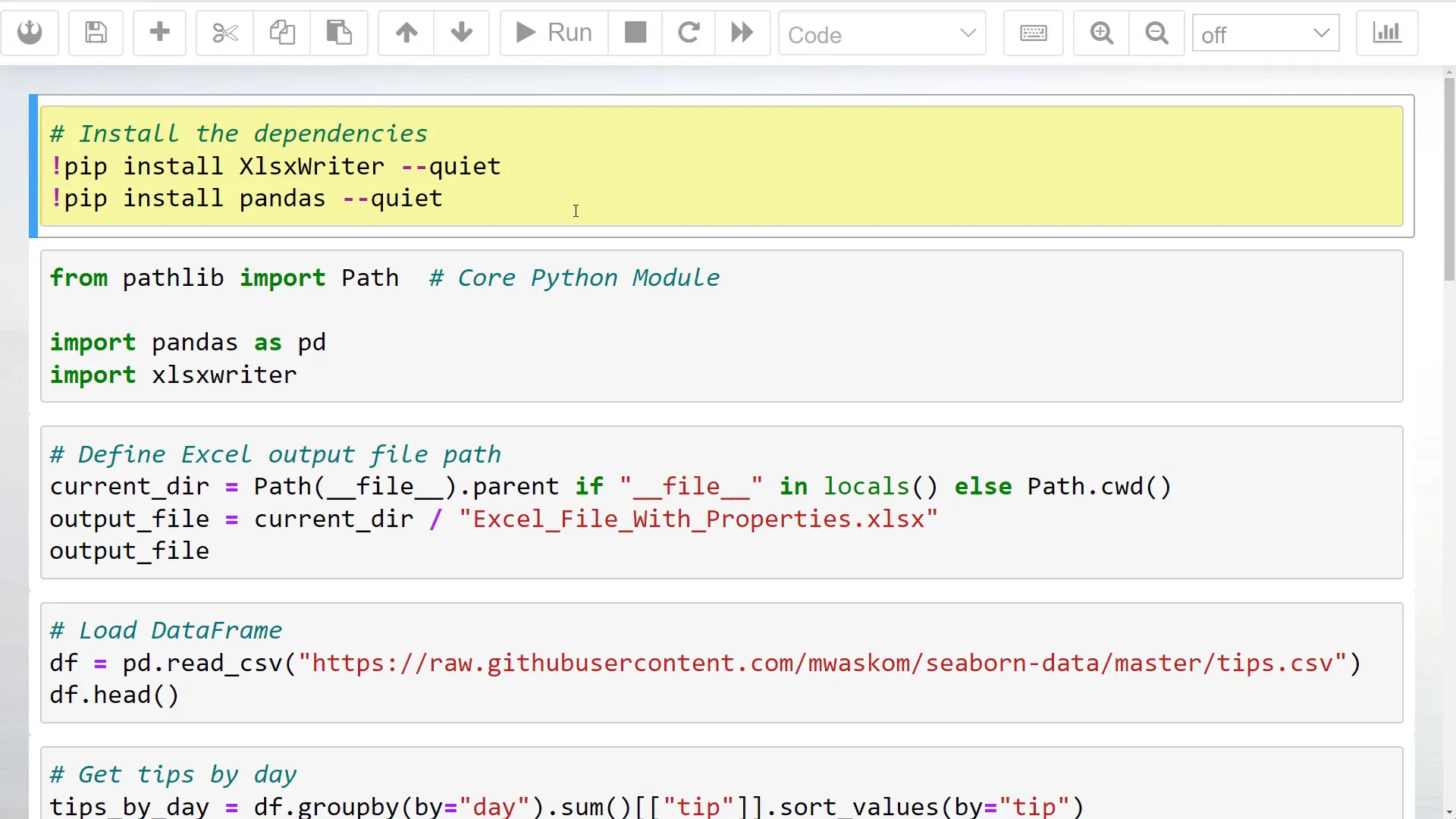Open the 'off' dropdown selector
1456x819 pixels.
[1265, 34]
